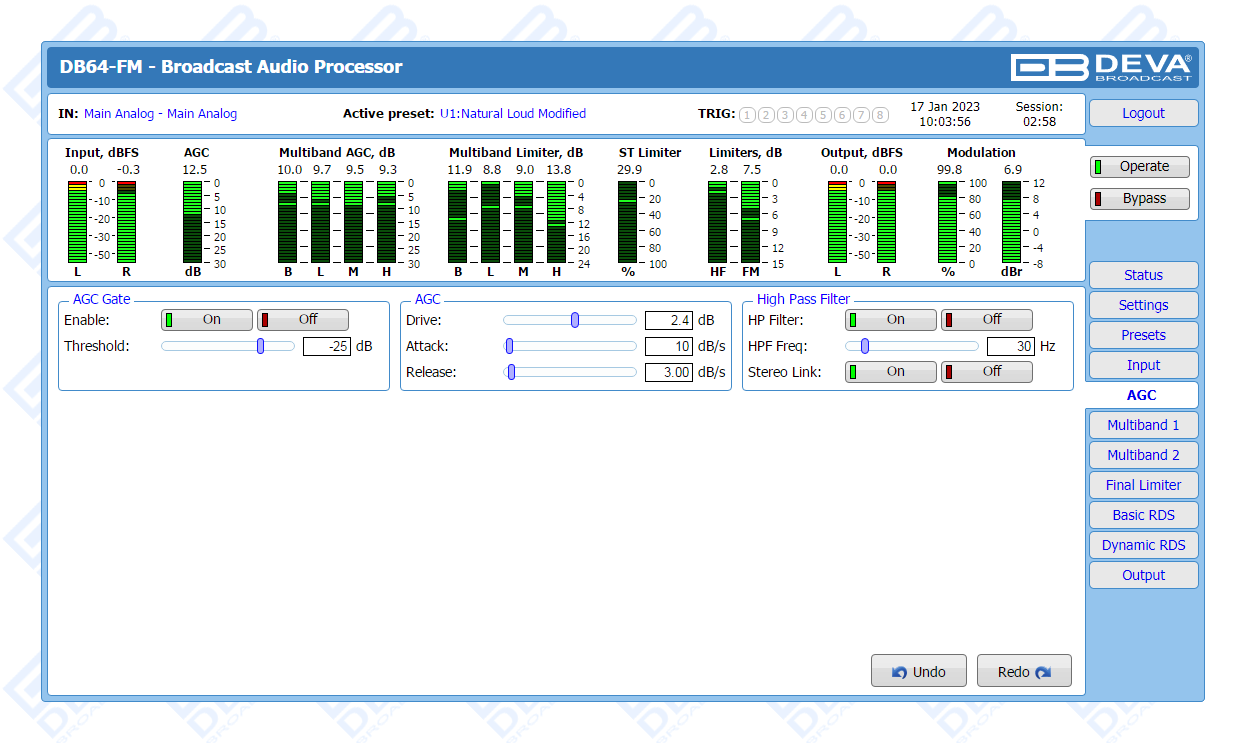The image size is (1246, 743).
Task: Undo the last change
Action: click(x=918, y=672)
